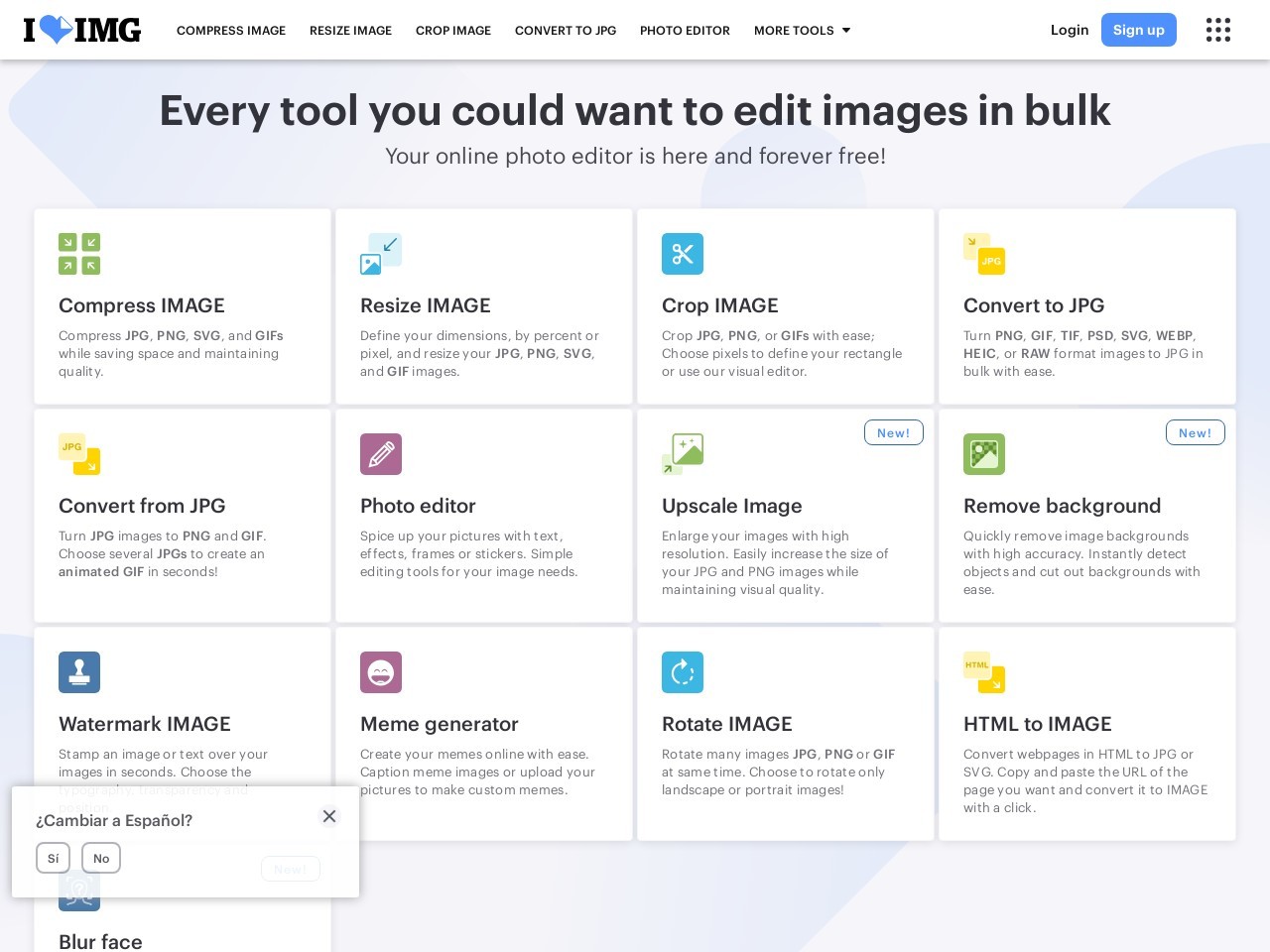This screenshot has width=1270, height=952.
Task: Click the Convert from JPG icon
Action: tap(79, 454)
